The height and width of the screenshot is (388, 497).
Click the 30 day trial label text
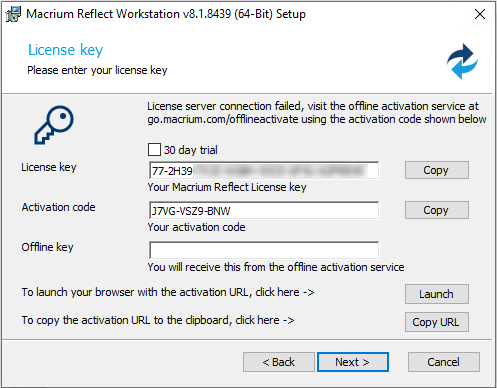pos(190,150)
